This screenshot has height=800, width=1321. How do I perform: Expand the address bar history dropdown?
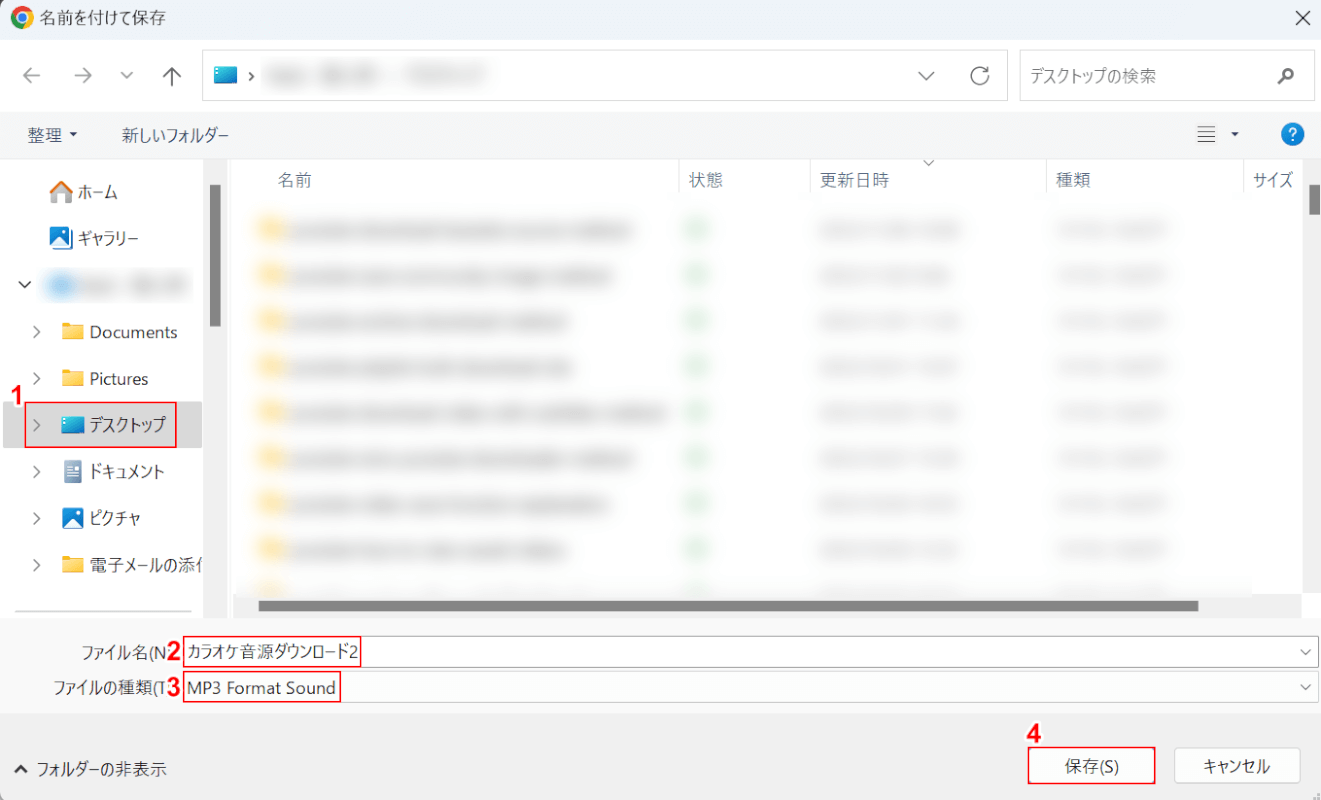click(926, 76)
